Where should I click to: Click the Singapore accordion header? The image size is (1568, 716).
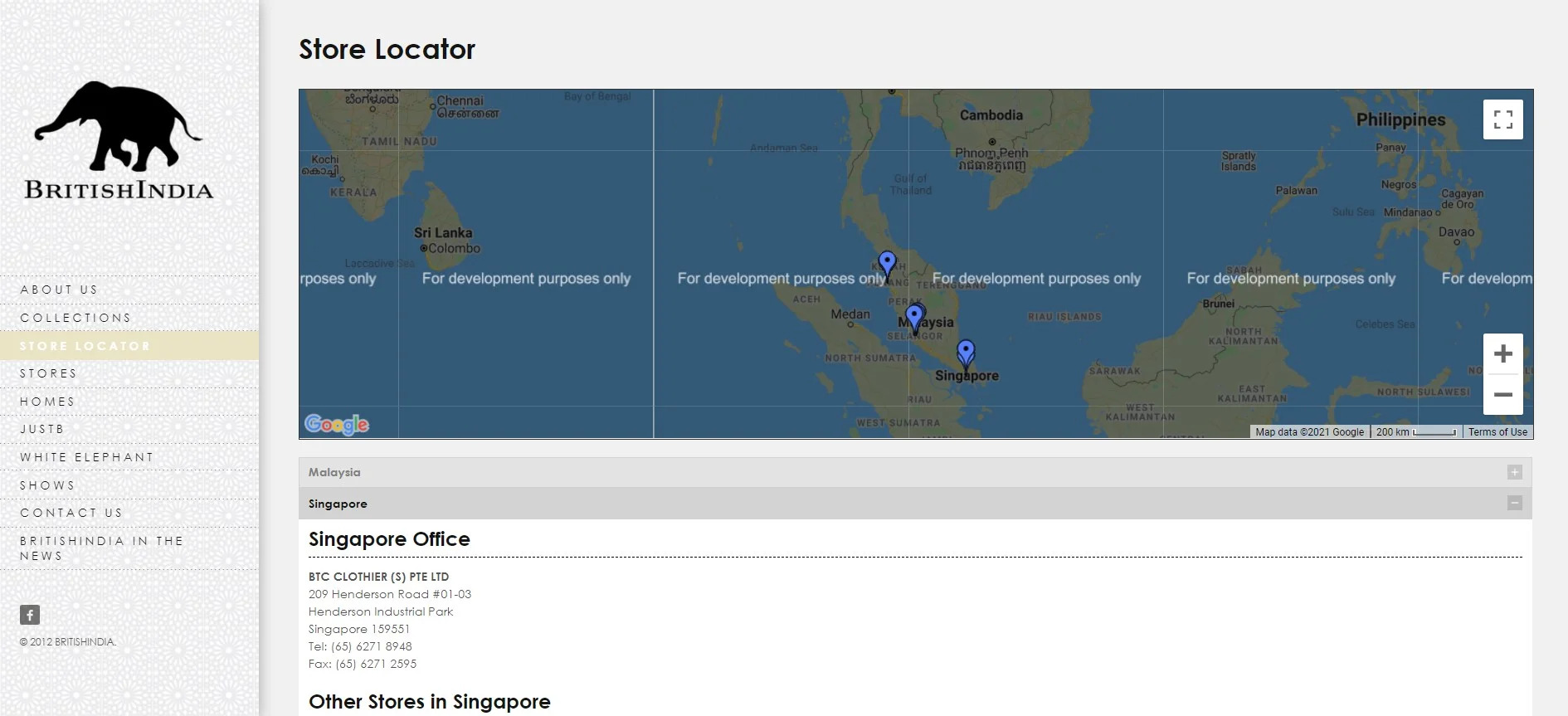click(x=915, y=504)
